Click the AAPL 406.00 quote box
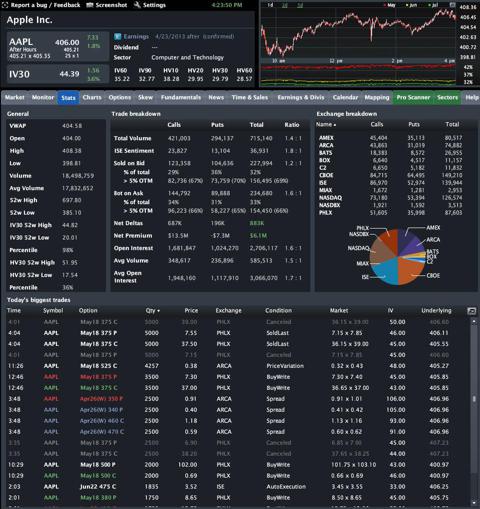The height and width of the screenshot is (509, 480). coord(58,47)
